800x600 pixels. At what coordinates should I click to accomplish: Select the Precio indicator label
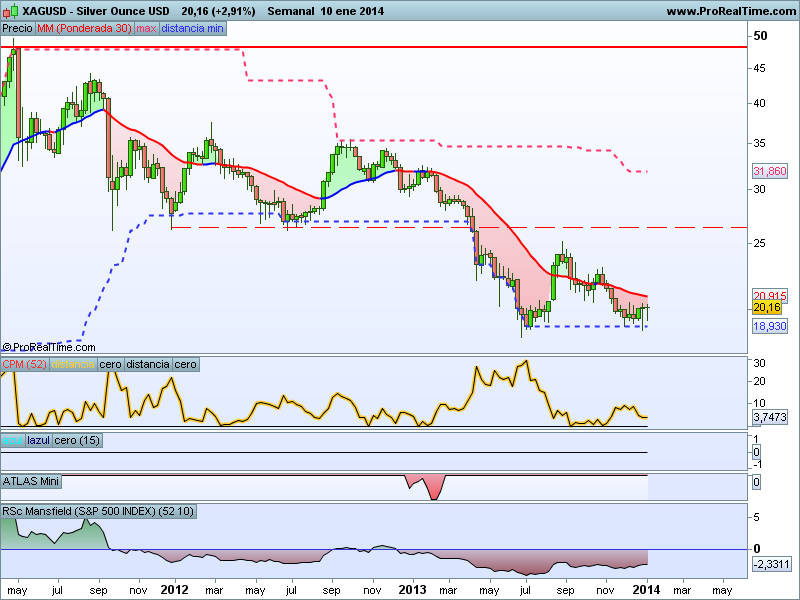(x=17, y=28)
